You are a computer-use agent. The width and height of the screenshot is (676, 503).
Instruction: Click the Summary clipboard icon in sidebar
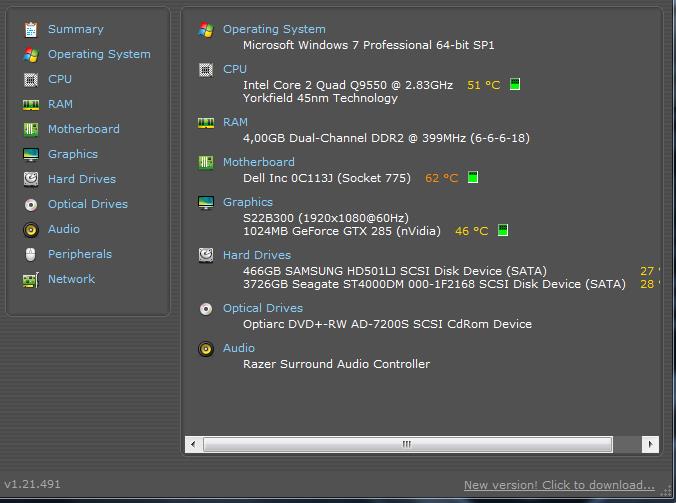[31, 29]
